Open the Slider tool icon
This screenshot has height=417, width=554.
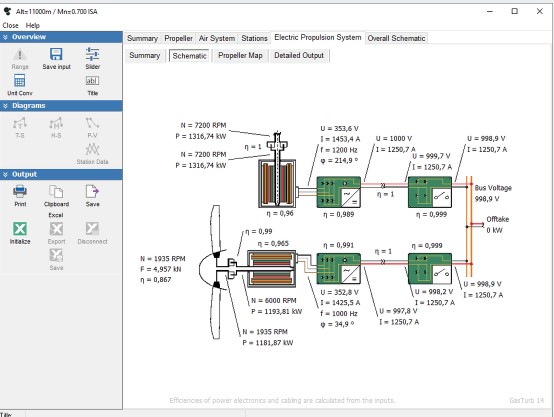point(92,54)
